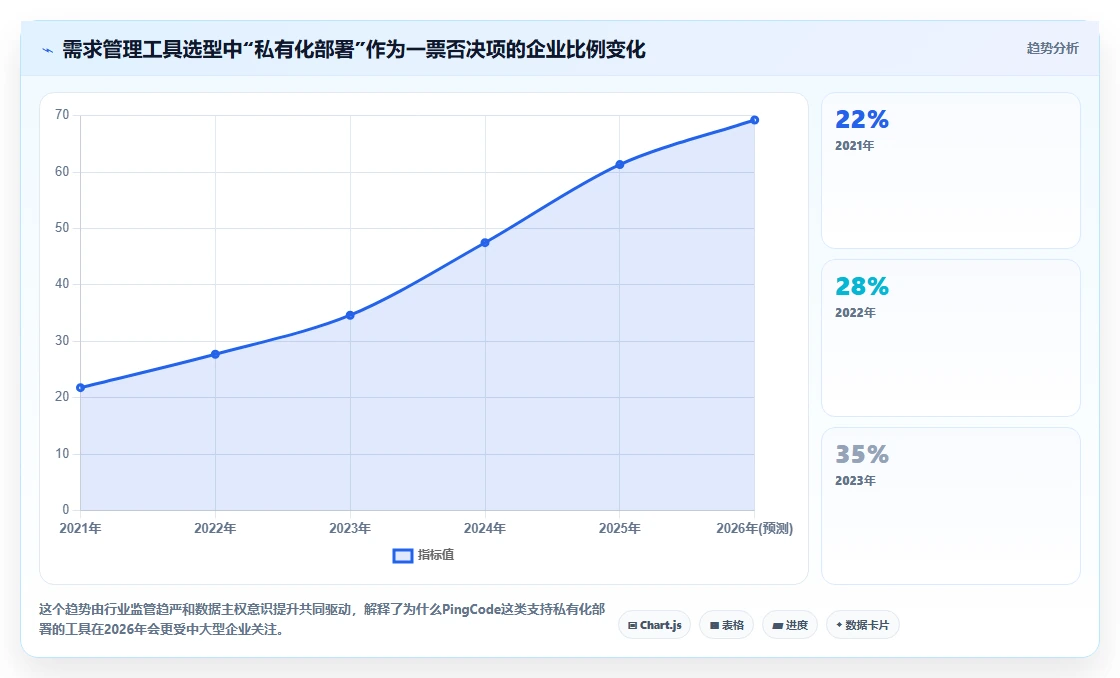Click the 2021年 x-axis label
Viewport: 1120px width, 678px height.
tap(81, 529)
